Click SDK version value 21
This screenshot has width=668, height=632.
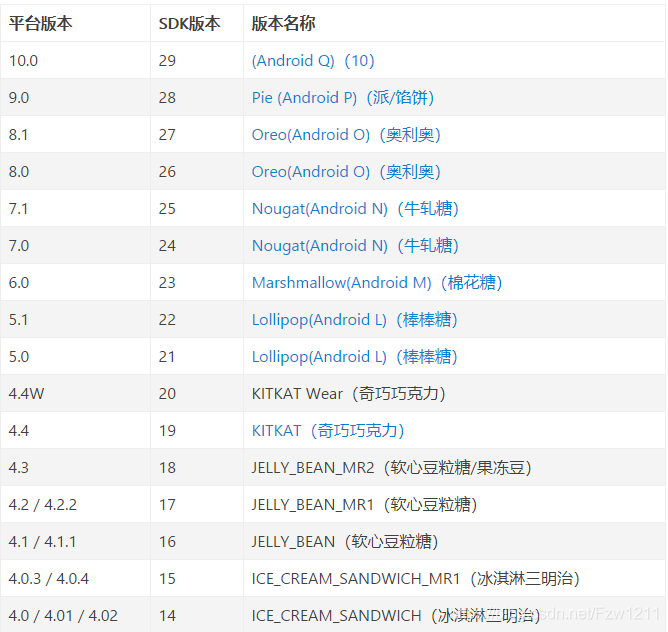[167, 357]
